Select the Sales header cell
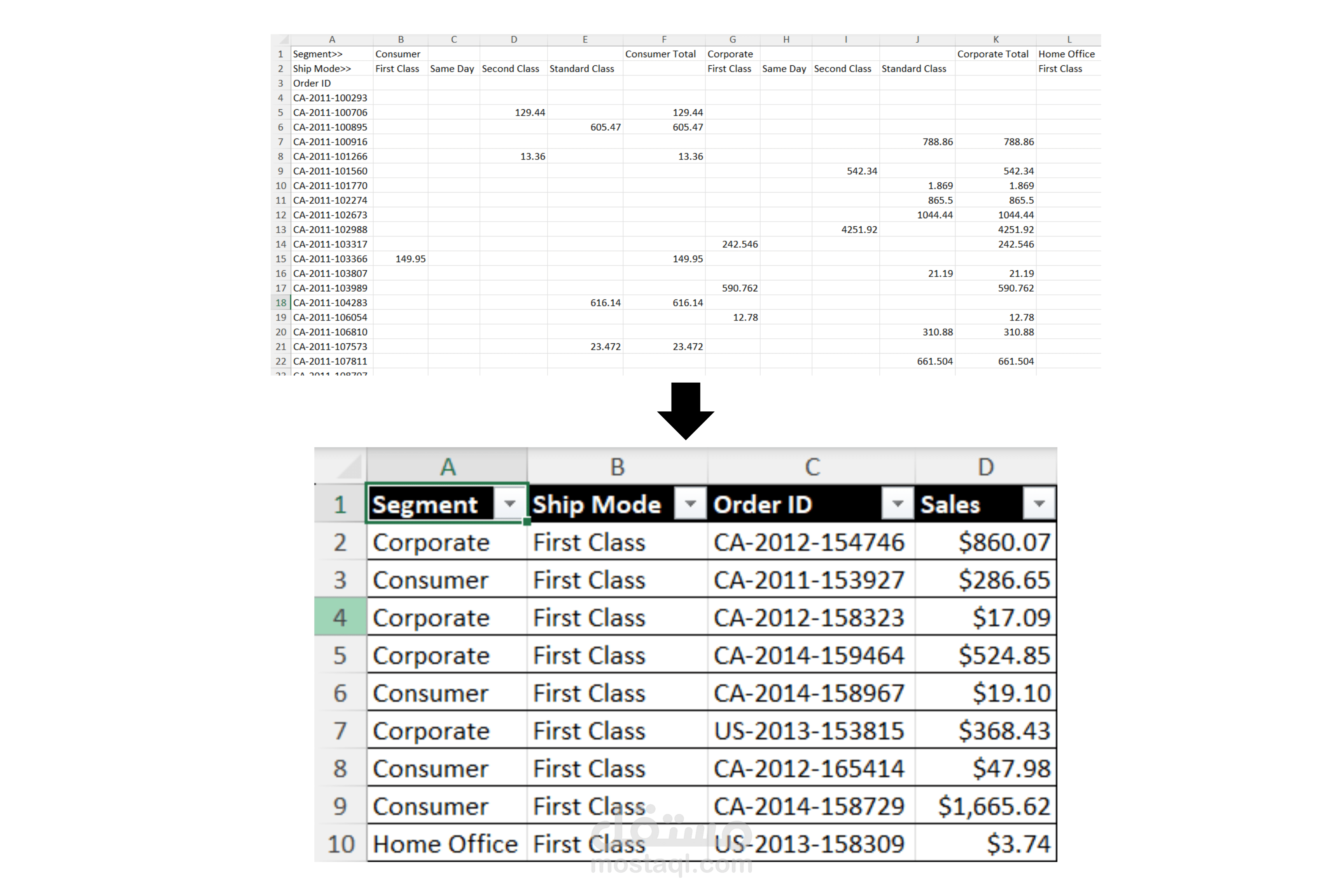 [x=986, y=504]
